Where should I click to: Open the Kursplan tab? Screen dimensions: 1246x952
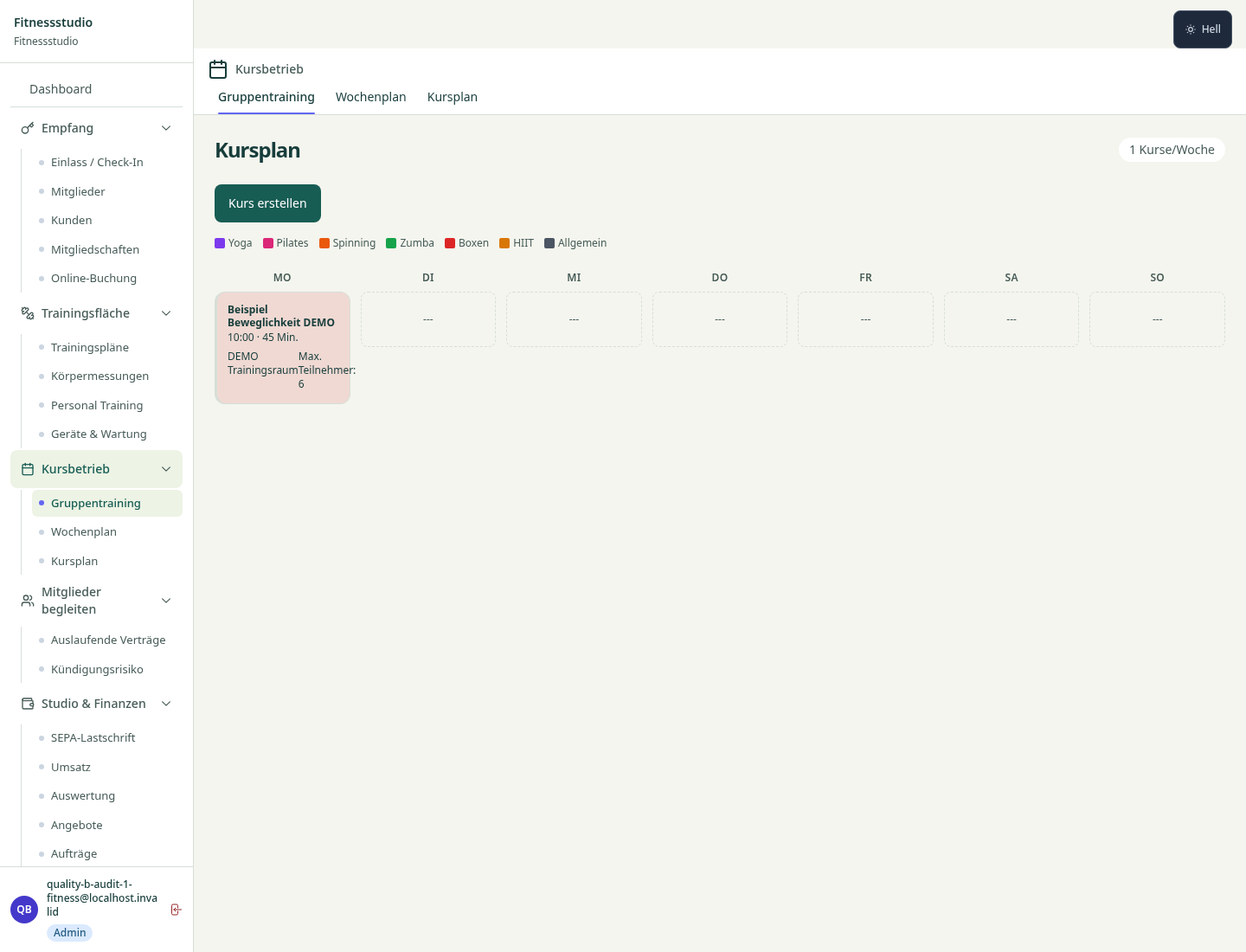(x=453, y=97)
